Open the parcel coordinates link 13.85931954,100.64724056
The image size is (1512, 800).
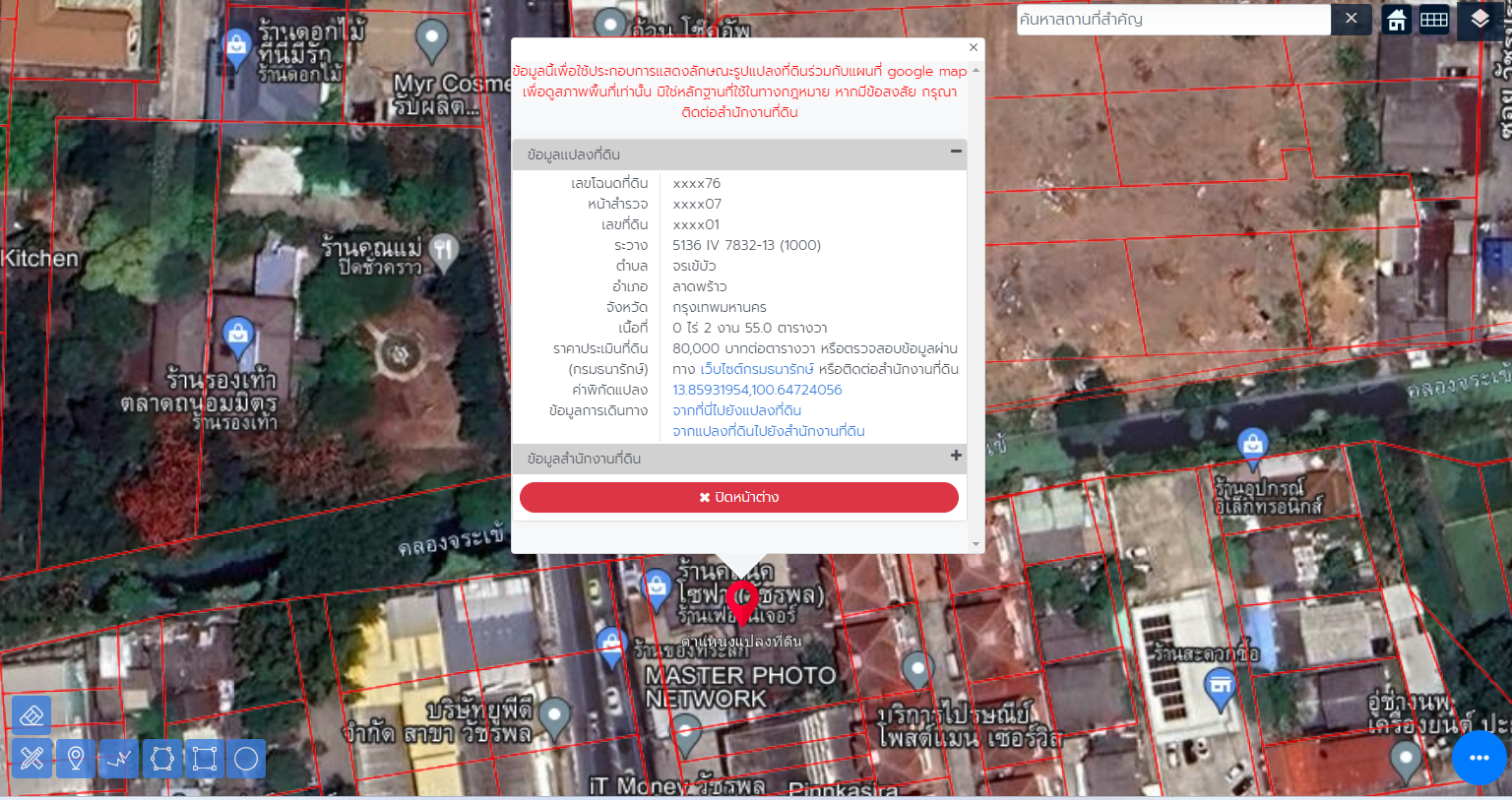click(757, 390)
